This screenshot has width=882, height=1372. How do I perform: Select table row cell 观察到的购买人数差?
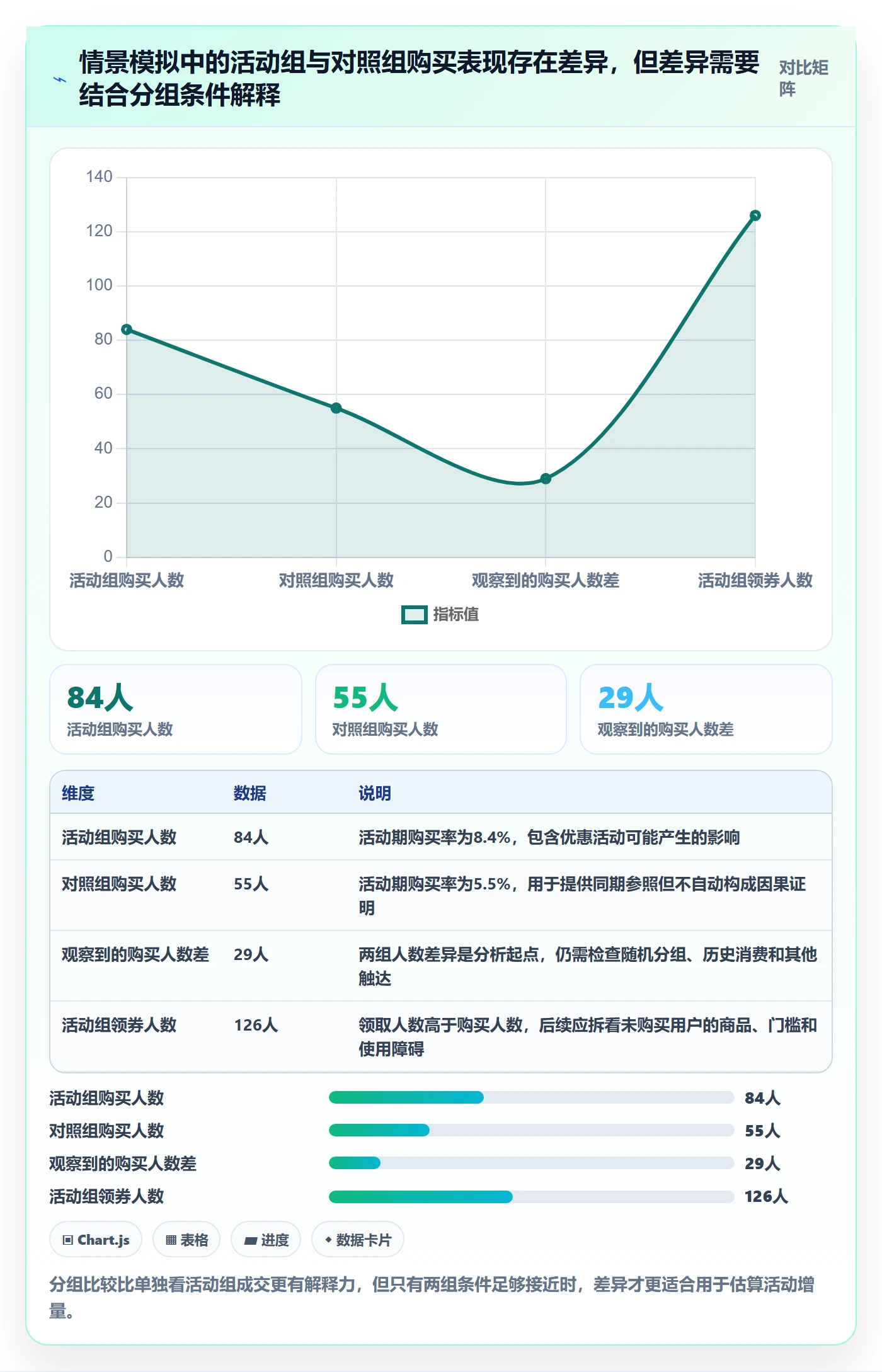pyautogui.click(x=135, y=954)
